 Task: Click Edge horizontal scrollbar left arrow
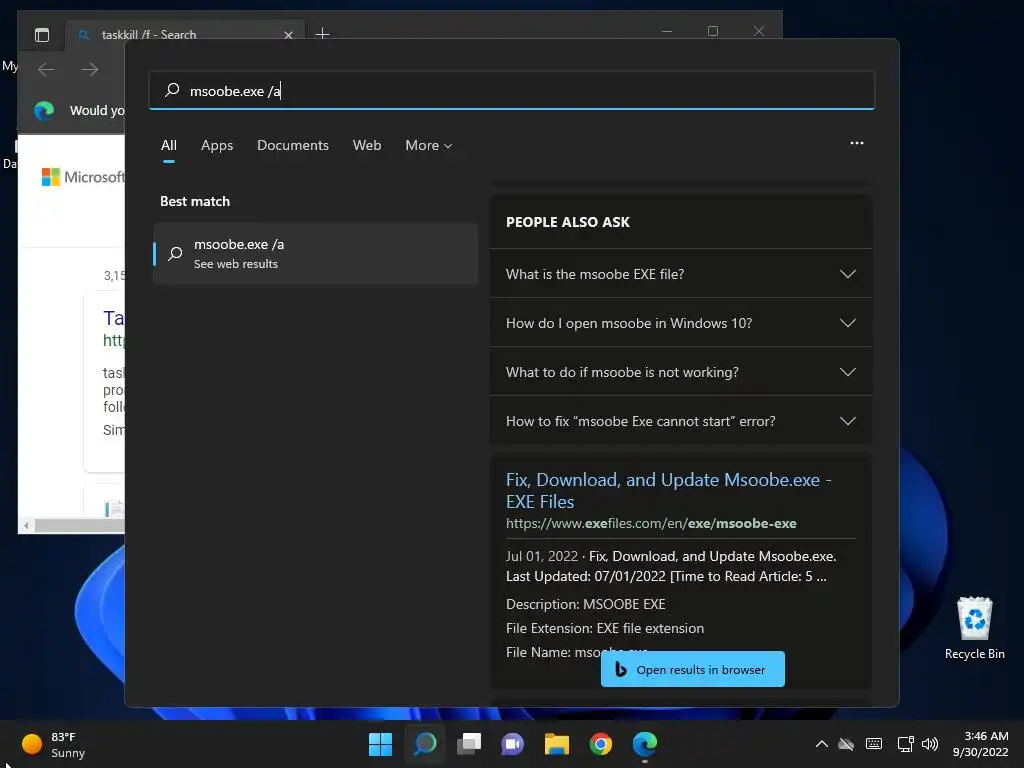[26, 525]
